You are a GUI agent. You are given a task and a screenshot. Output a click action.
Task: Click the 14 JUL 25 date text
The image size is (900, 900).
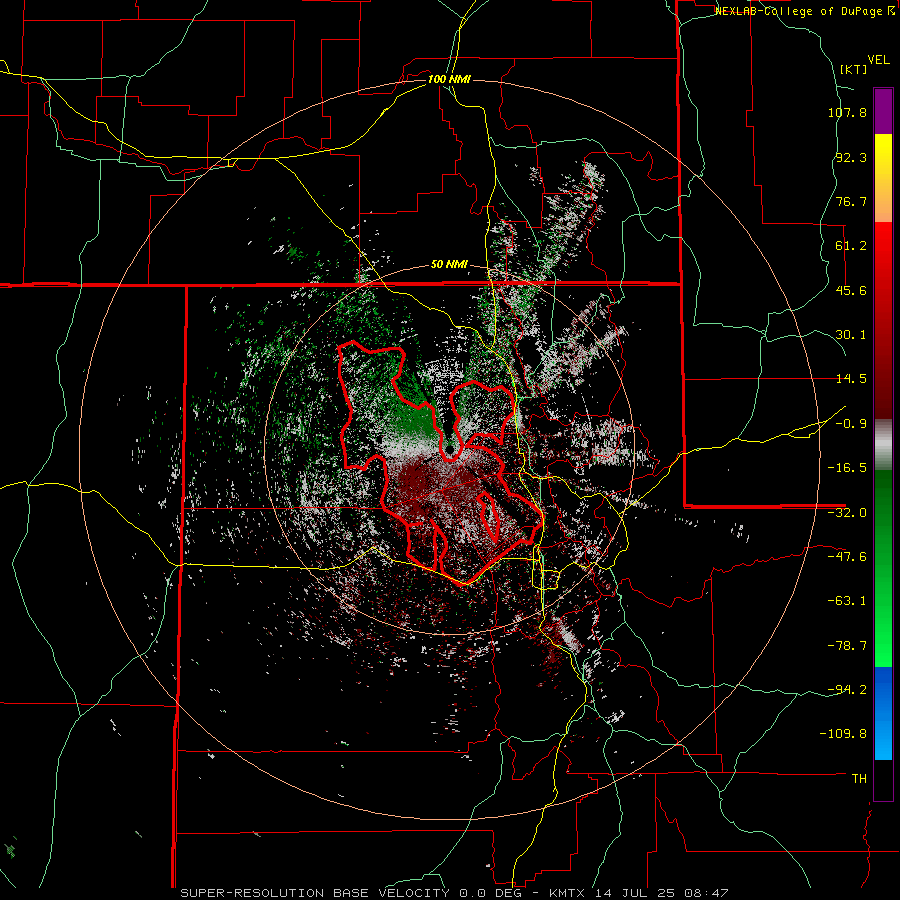636,893
